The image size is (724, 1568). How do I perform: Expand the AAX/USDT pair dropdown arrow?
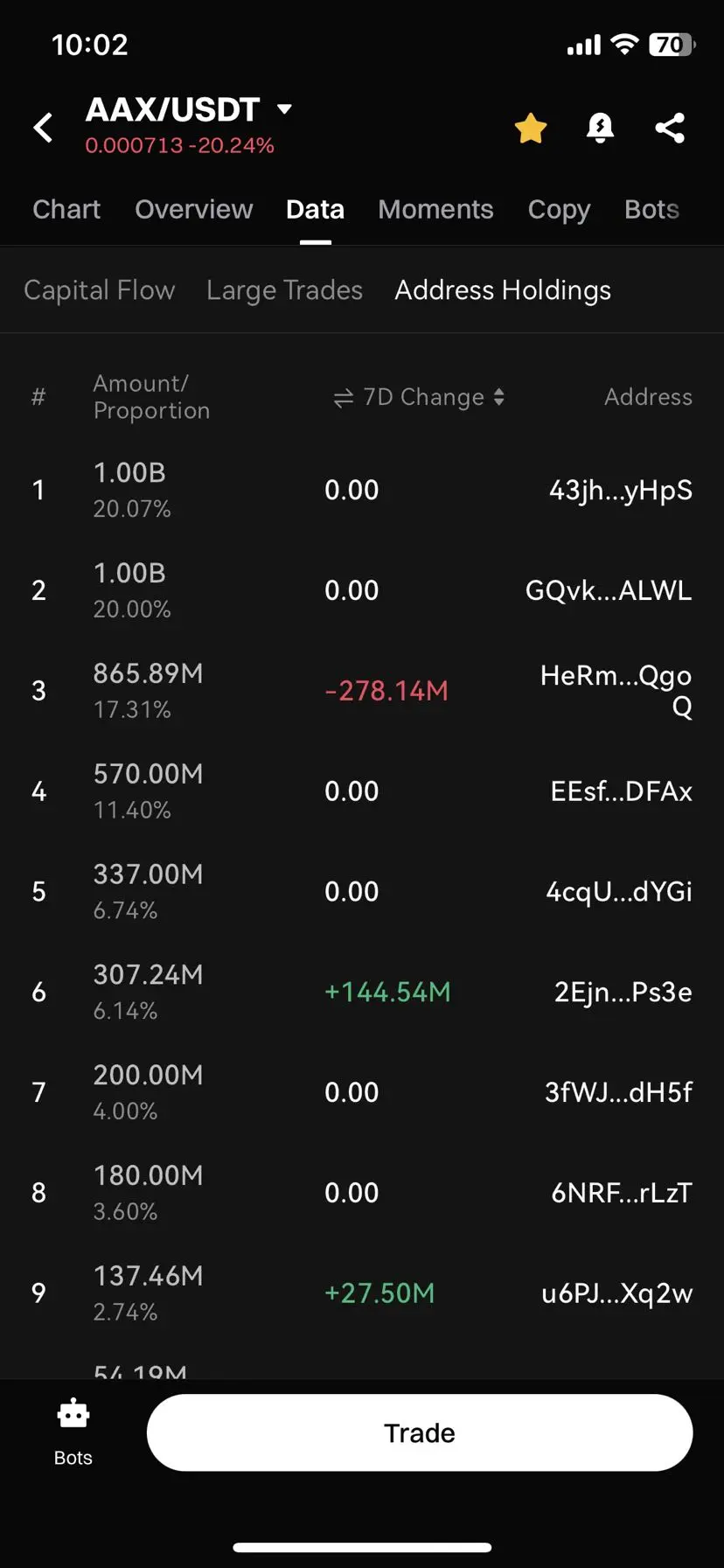click(284, 109)
